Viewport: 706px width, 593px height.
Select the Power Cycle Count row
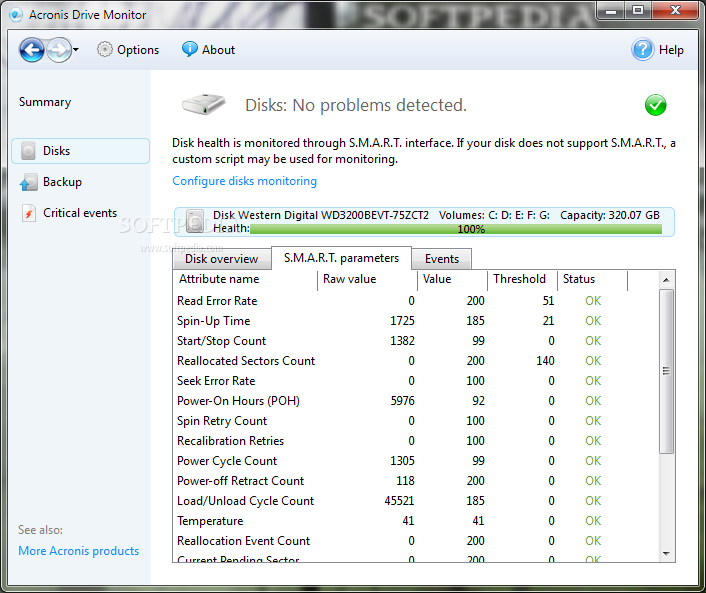pos(416,461)
